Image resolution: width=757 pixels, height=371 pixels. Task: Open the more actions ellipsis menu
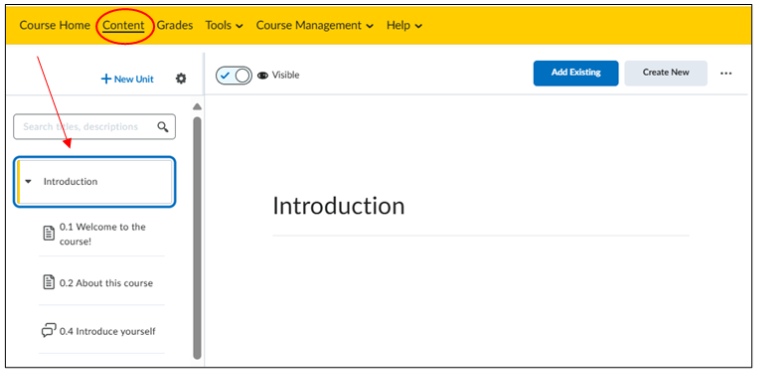726,73
